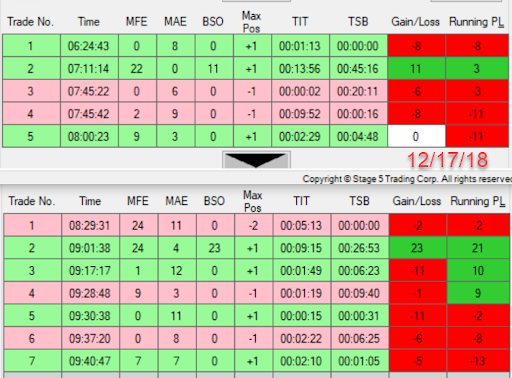Click TIT value 00:05:13

(x=302, y=225)
